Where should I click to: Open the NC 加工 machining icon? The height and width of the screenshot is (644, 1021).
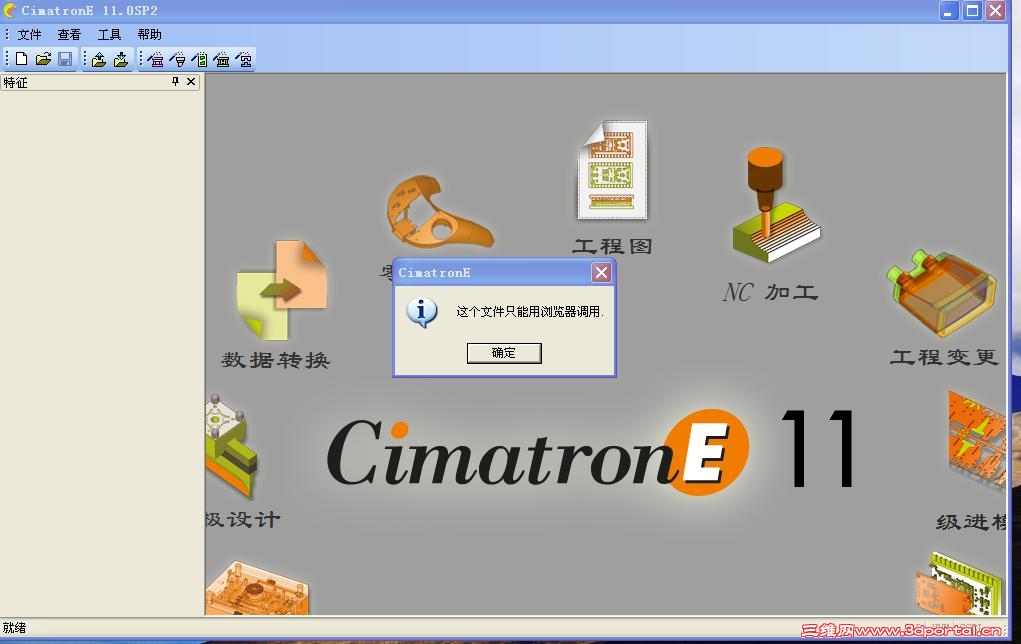pyautogui.click(x=776, y=204)
